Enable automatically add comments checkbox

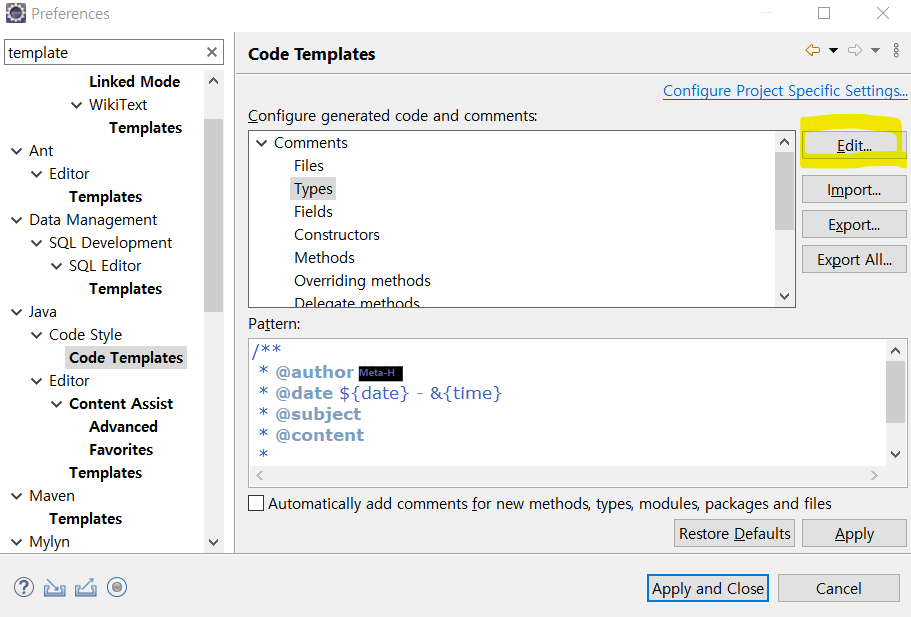(x=256, y=503)
